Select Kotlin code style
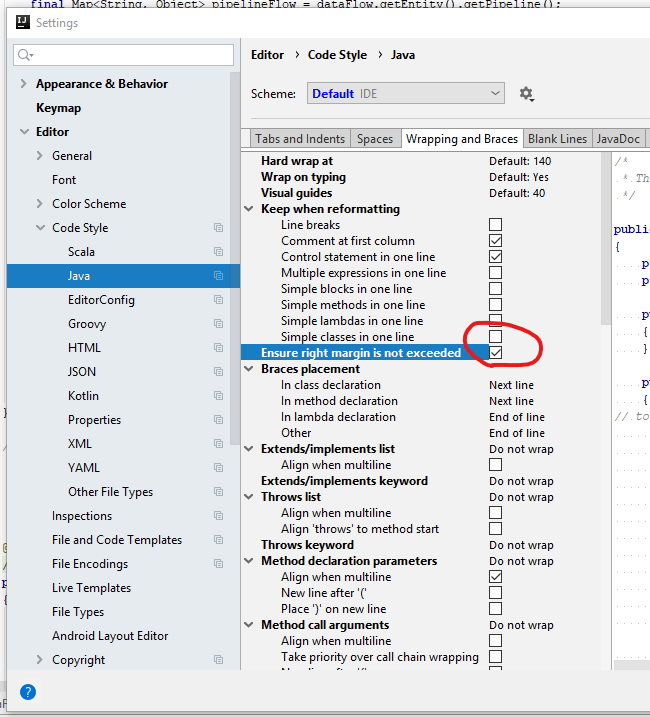The width and height of the screenshot is (650, 717). pos(83,396)
